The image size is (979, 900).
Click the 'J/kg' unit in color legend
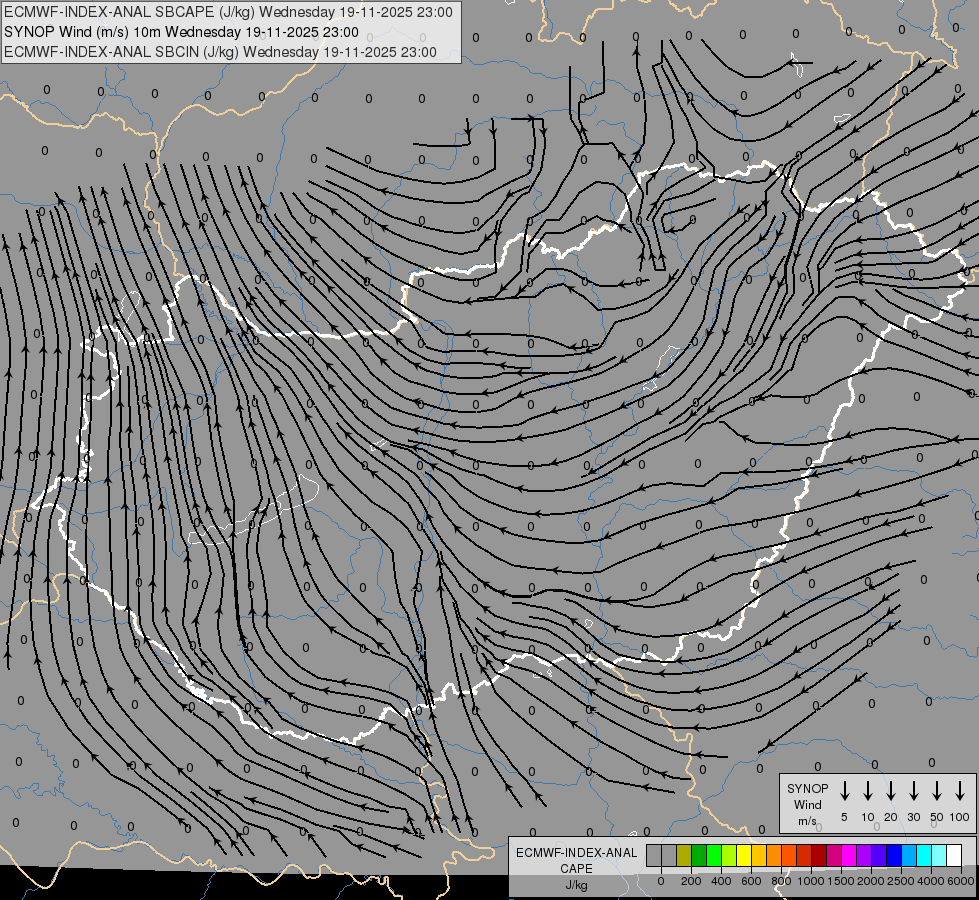click(x=576, y=885)
